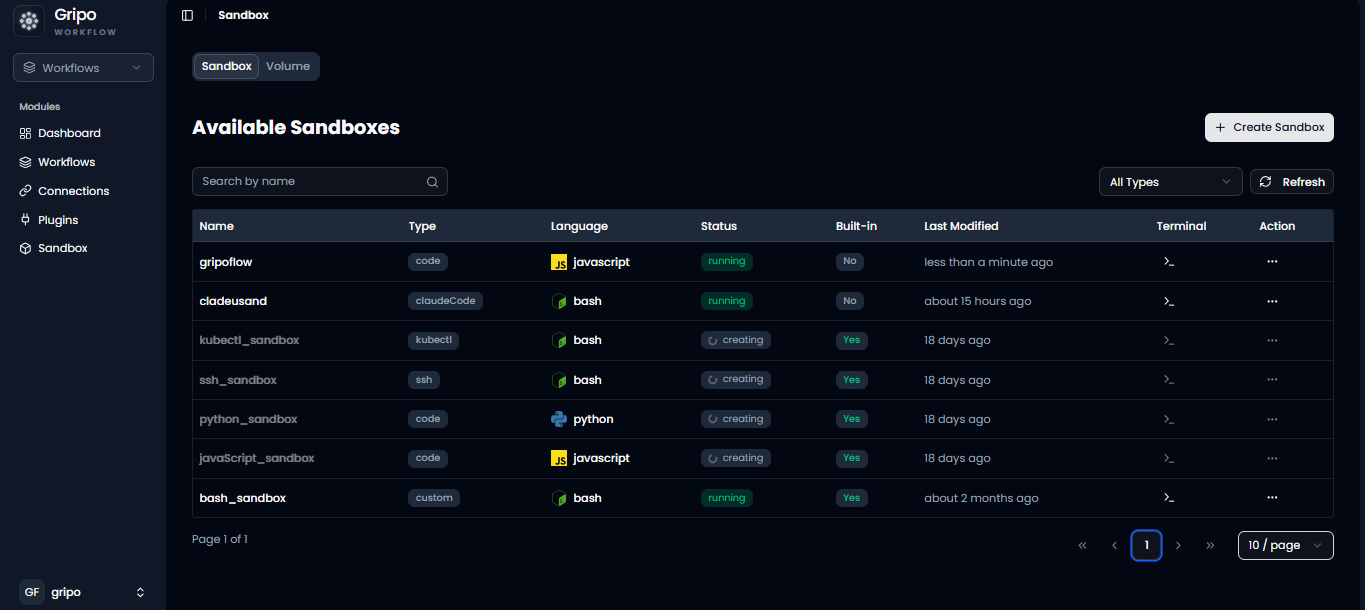The width and height of the screenshot is (1365, 610).
Task: Open terminal for bash_sandbox
Action: 1168,498
